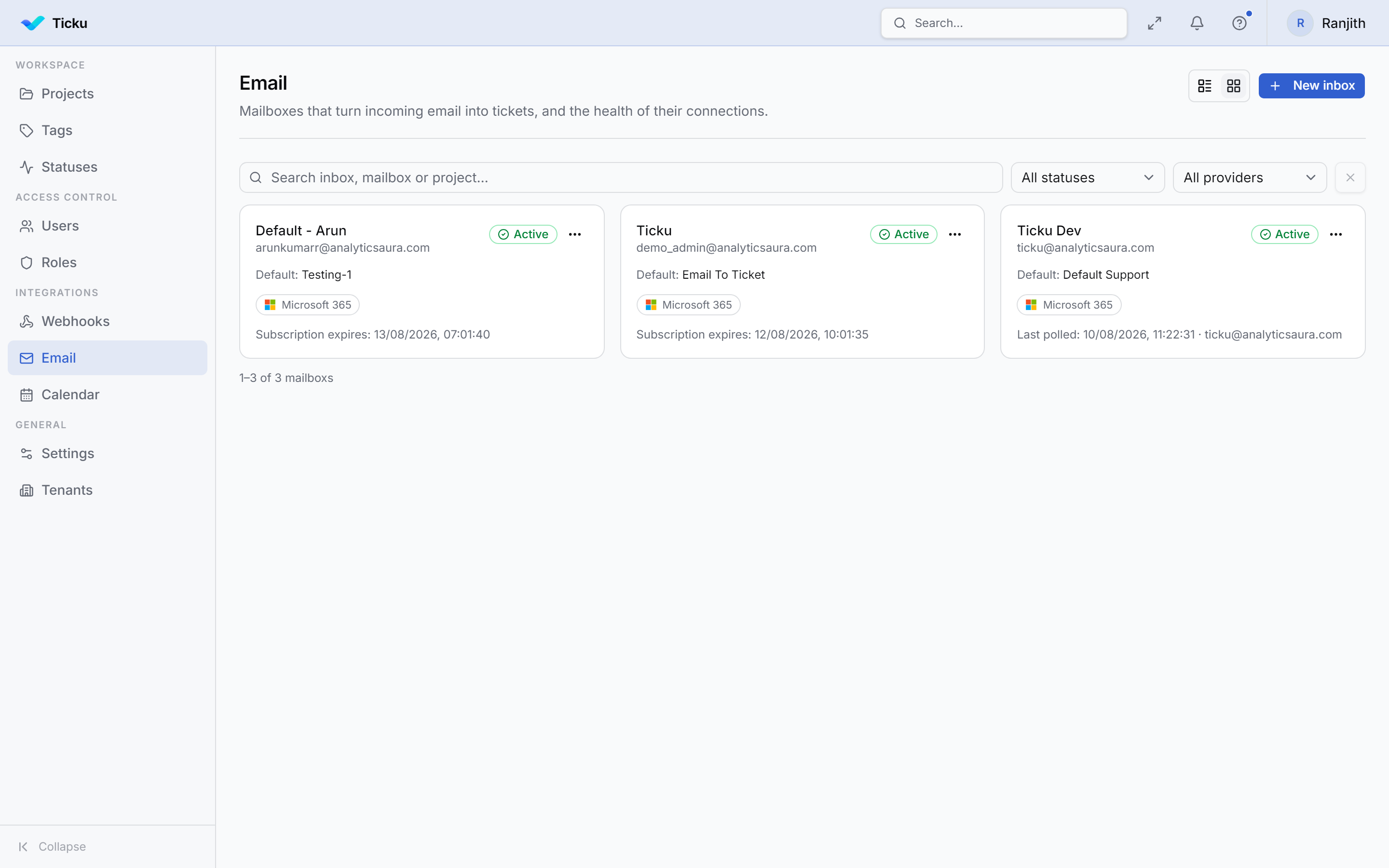The width and height of the screenshot is (1389, 868).
Task: Go to Tags in sidebar
Action: [108, 130]
